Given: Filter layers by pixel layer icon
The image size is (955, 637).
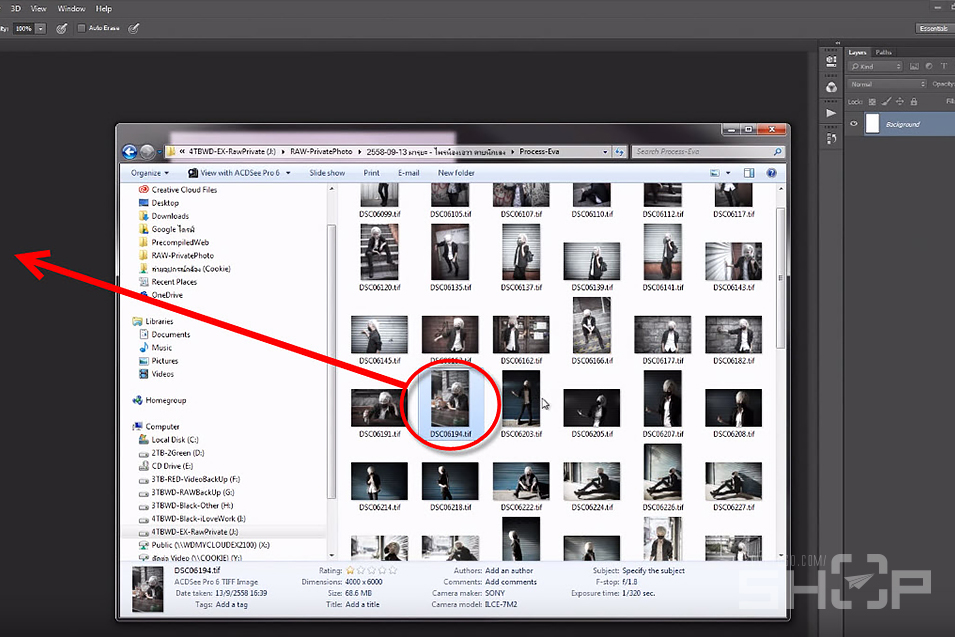Looking at the screenshot, I should [914, 66].
